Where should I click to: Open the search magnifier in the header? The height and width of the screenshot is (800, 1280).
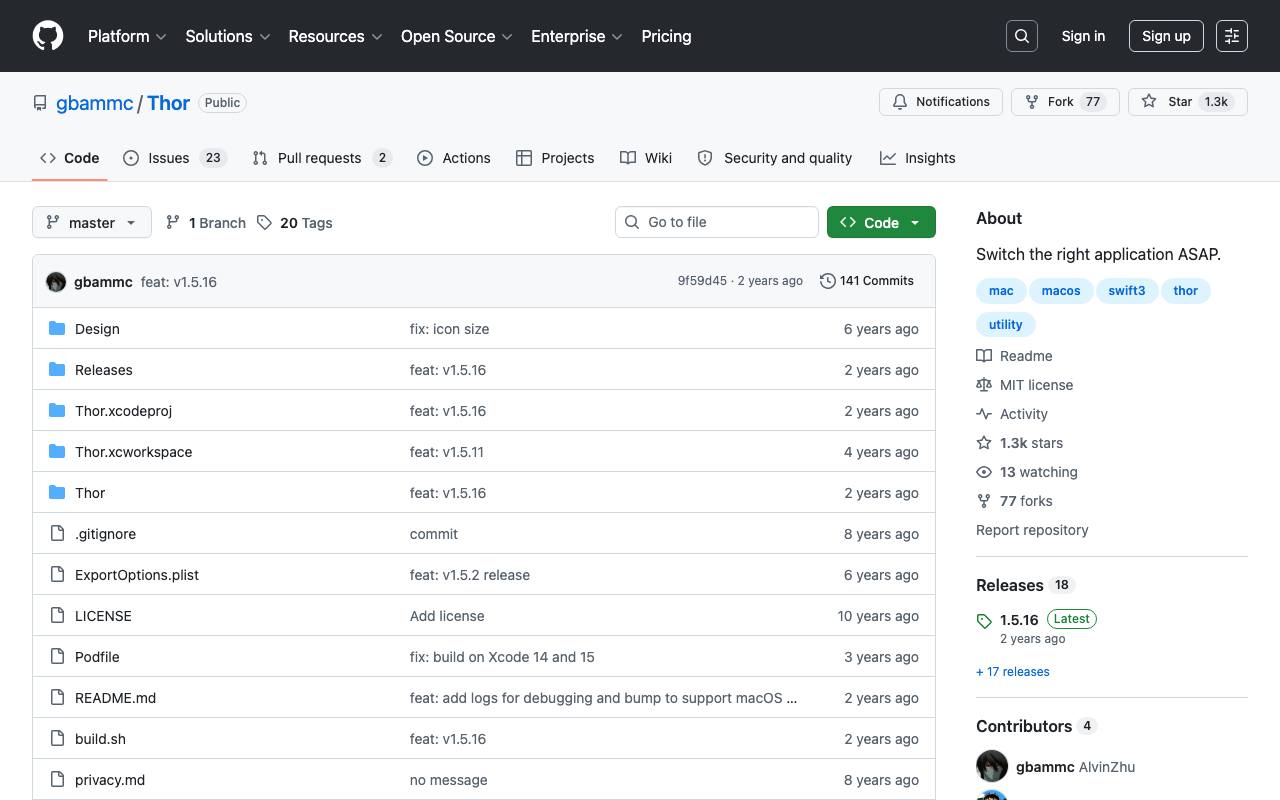point(1022,36)
